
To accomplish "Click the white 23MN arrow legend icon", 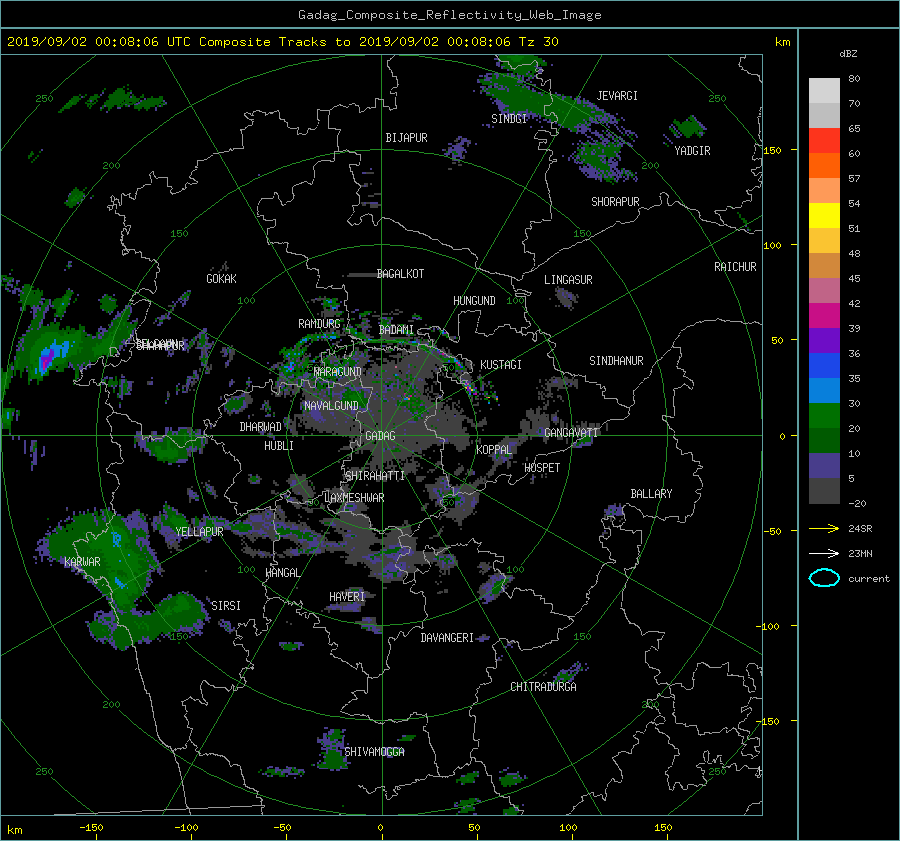I will point(824,553).
